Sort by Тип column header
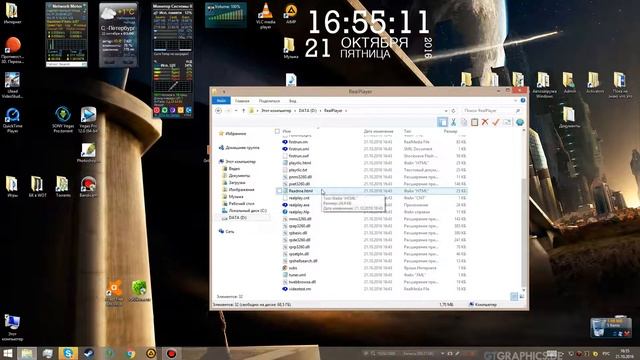This screenshot has height=360, width=640. 407,131
